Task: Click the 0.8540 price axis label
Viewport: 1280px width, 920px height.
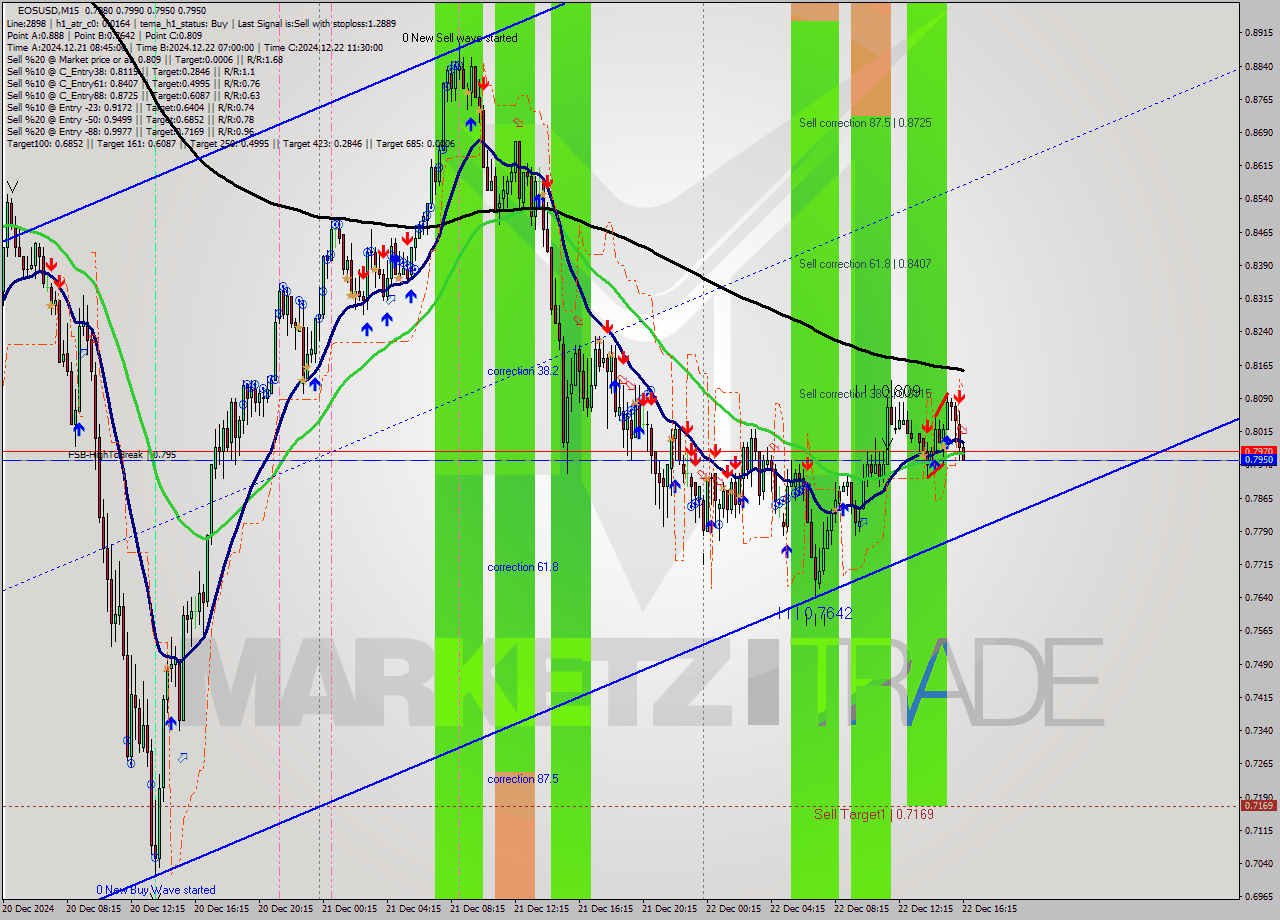Action: pyautogui.click(x=1258, y=199)
